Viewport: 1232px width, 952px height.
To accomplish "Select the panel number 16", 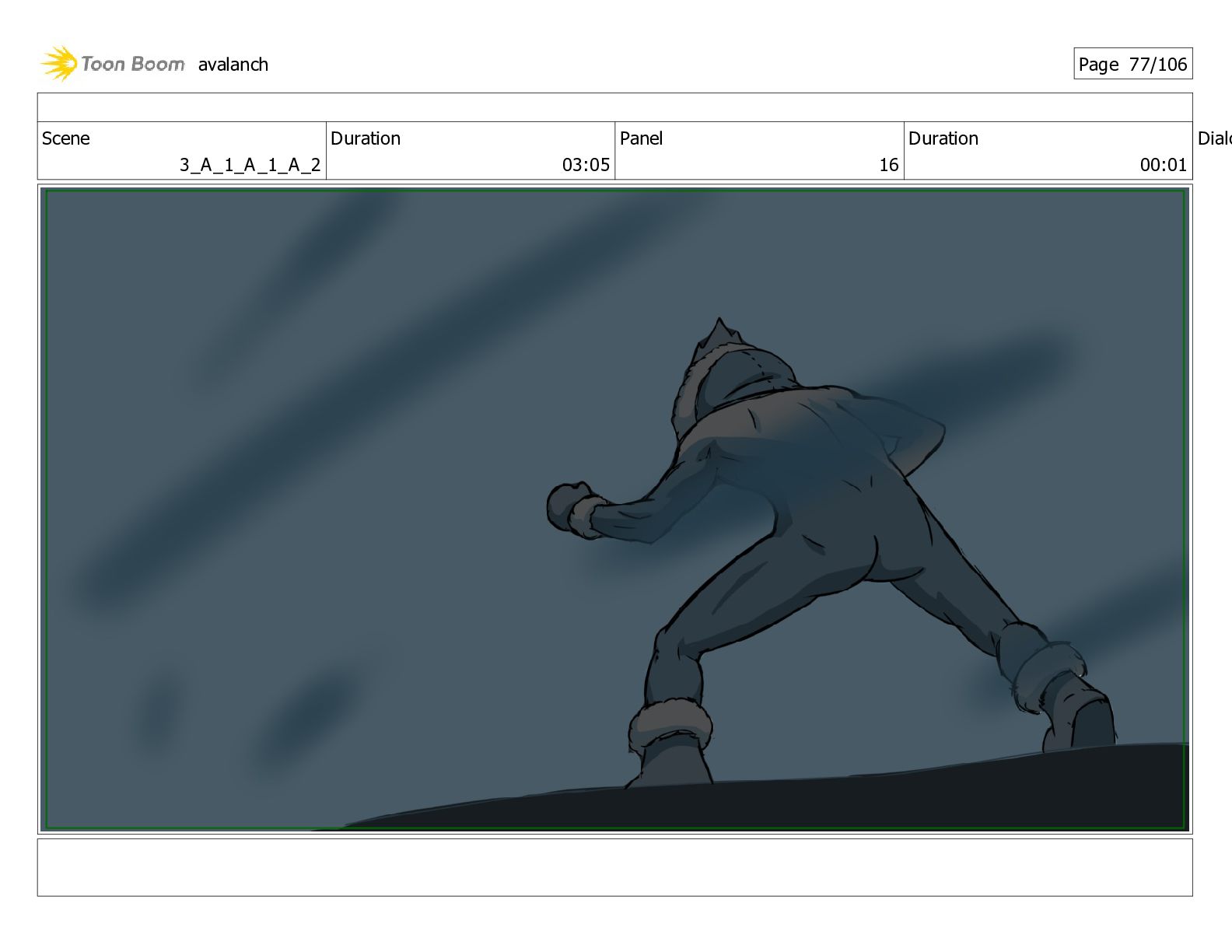I will pyautogui.click(x=889, y=165).
